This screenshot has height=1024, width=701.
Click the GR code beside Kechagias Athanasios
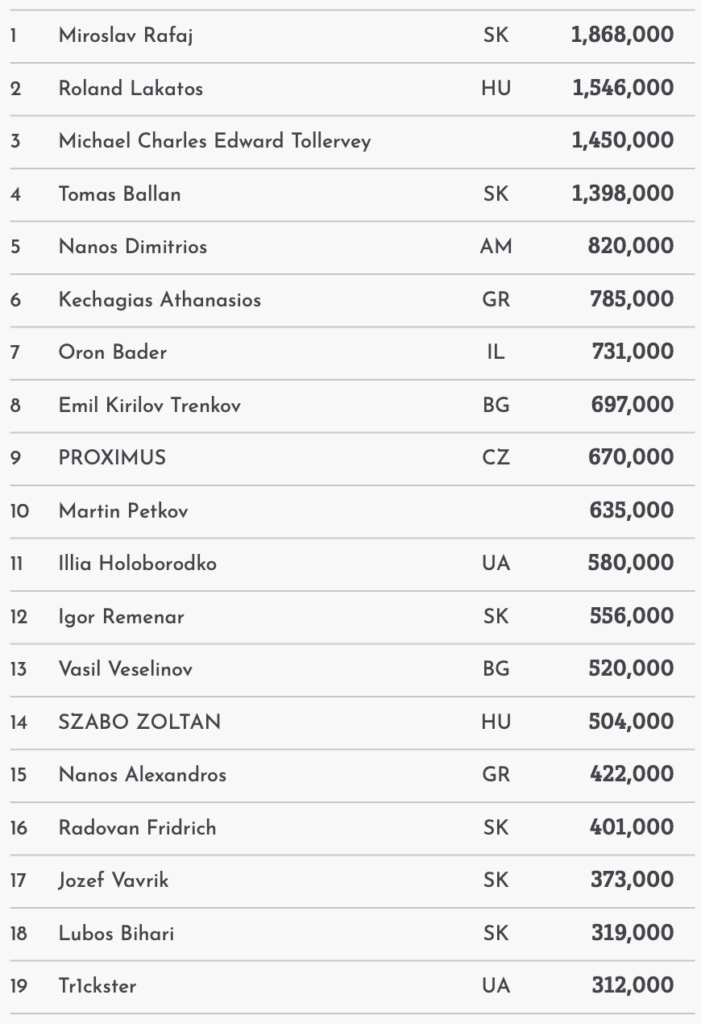coord(496,300)
